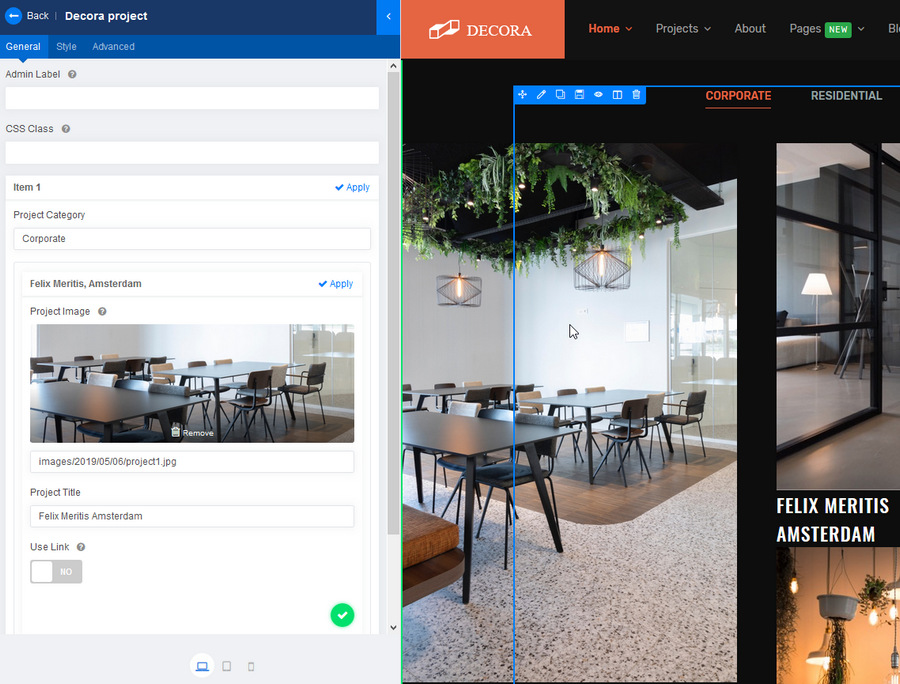Collapse the Item 1 section header
900x684 pixels.
(192, 187)
